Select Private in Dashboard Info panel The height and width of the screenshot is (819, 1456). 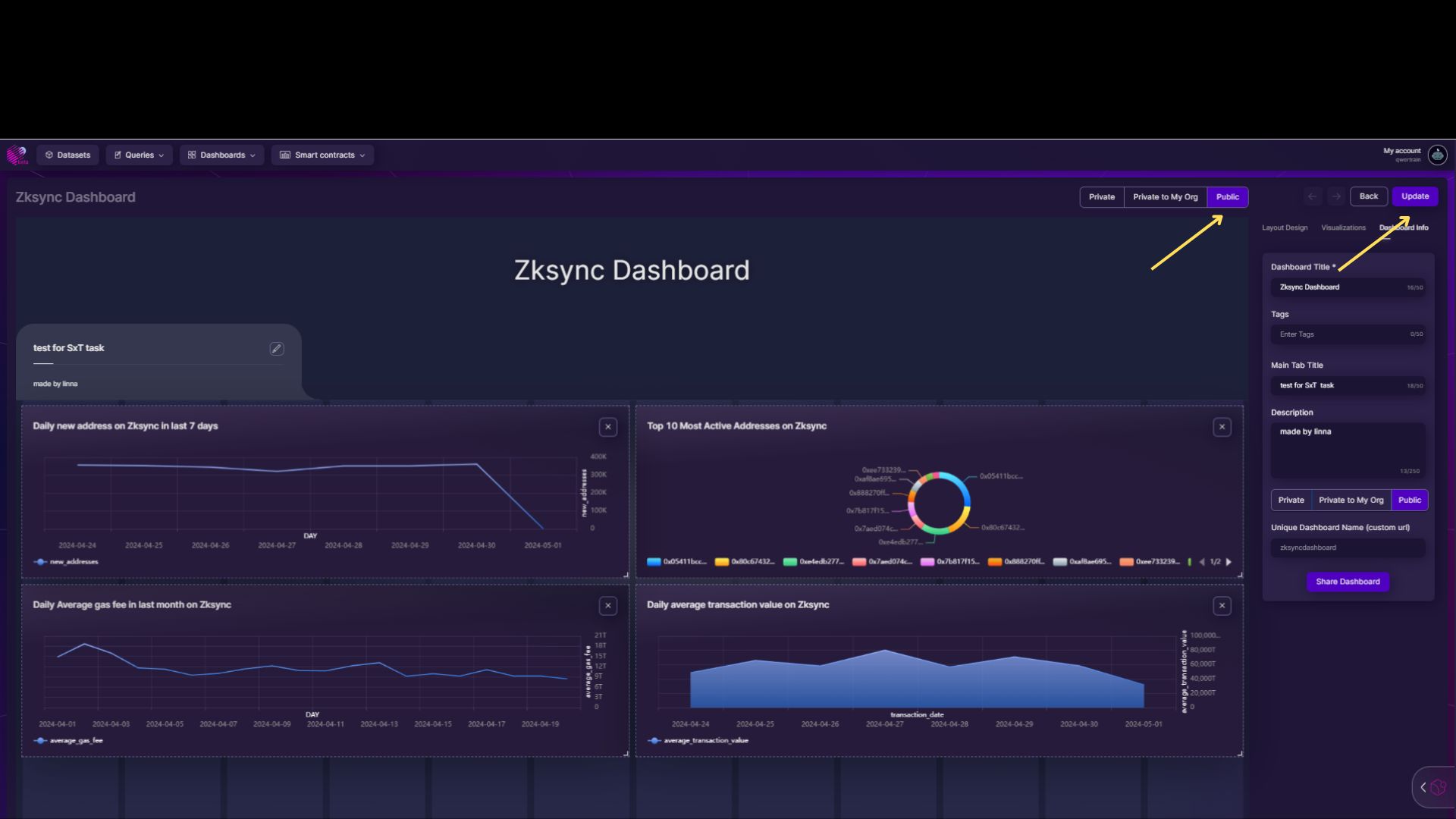click(1291, 500)
